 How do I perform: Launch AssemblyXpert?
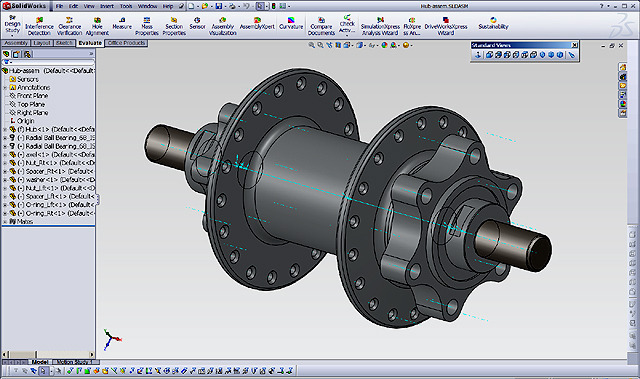[257, 23]
